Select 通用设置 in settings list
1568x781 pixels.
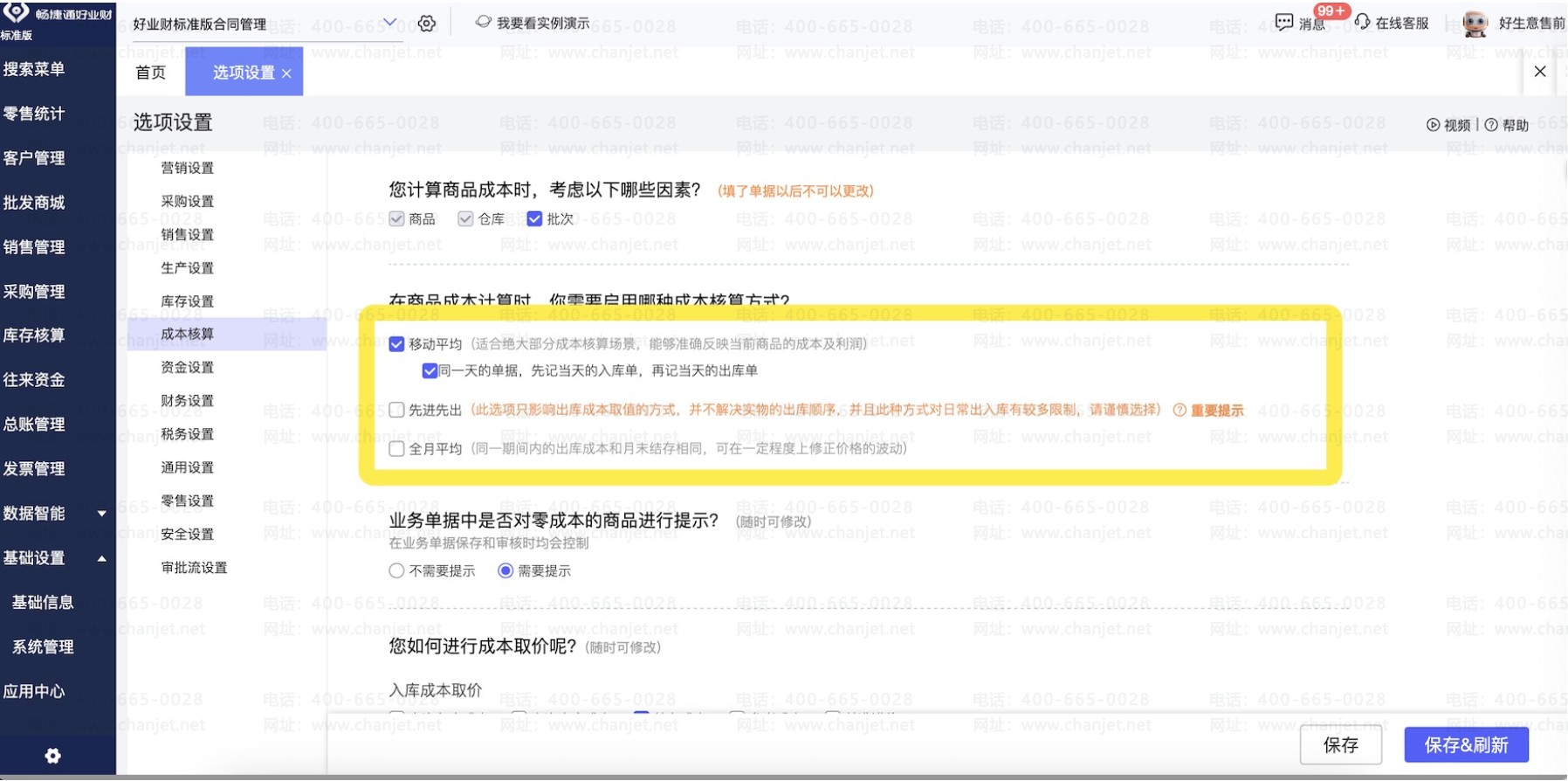187,467
